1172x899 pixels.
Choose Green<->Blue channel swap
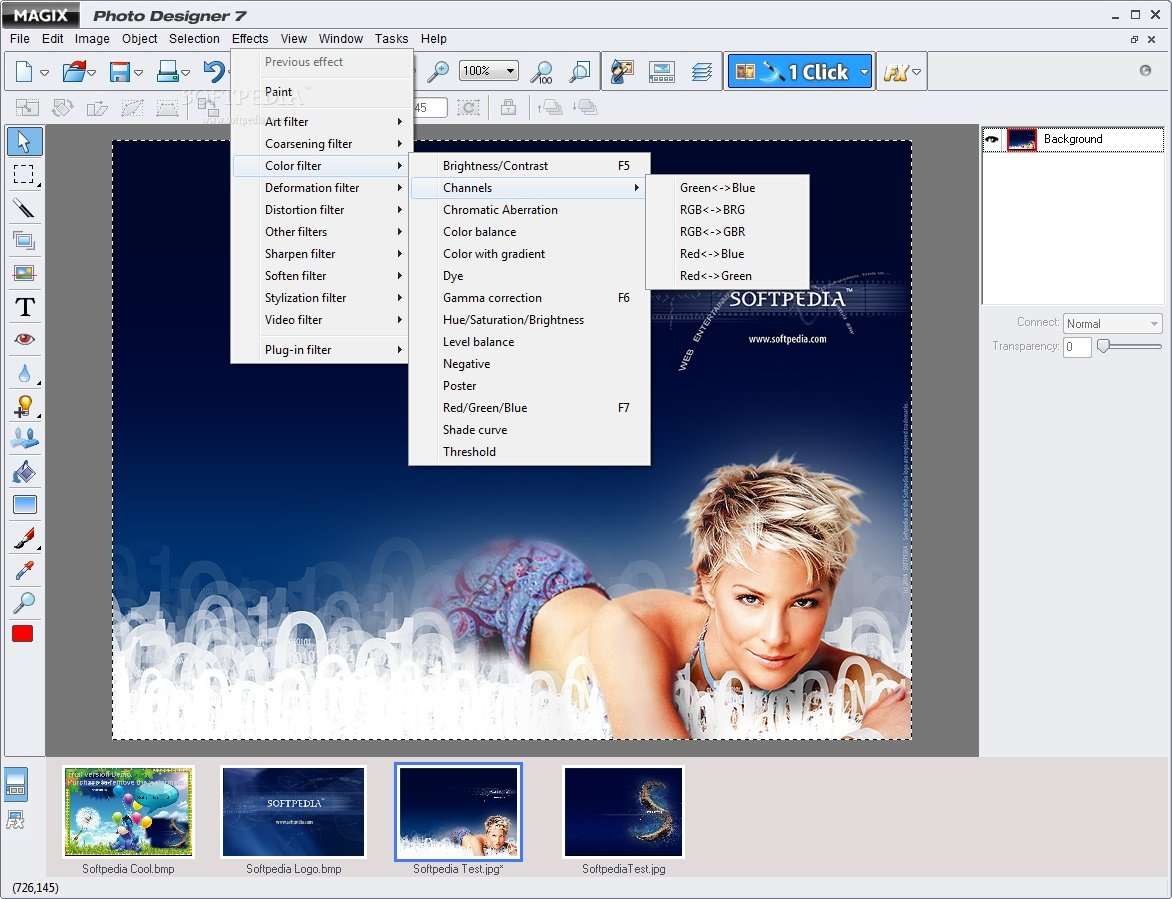(727, 188)
